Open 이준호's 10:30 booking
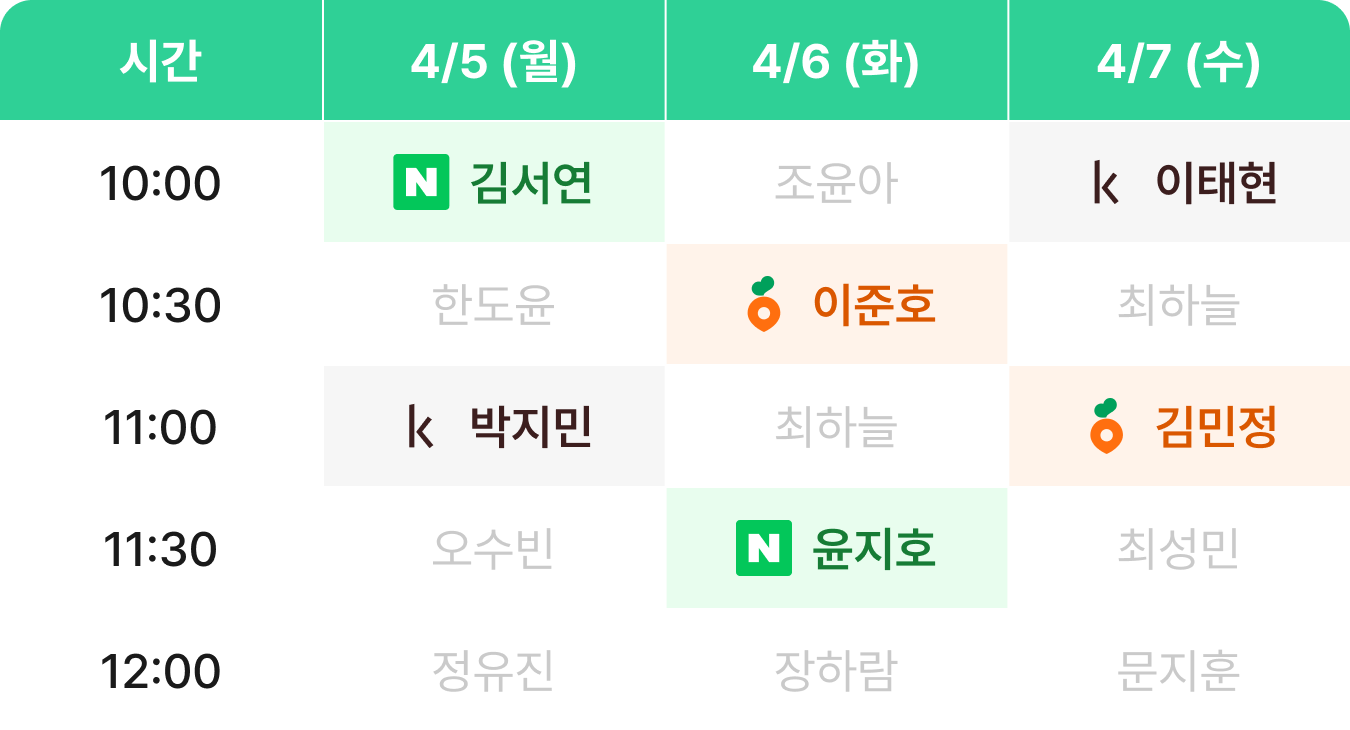1350x730 pixels. tap(874, 305)
